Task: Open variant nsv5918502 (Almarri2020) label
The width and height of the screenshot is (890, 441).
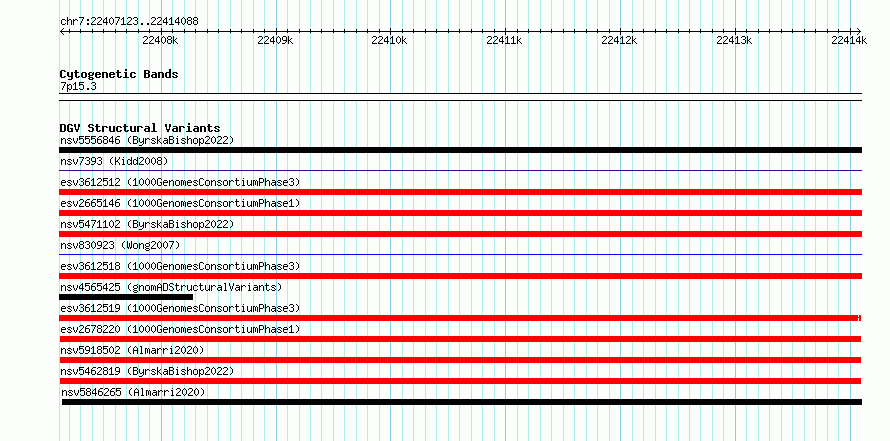Action: (132, 350)
